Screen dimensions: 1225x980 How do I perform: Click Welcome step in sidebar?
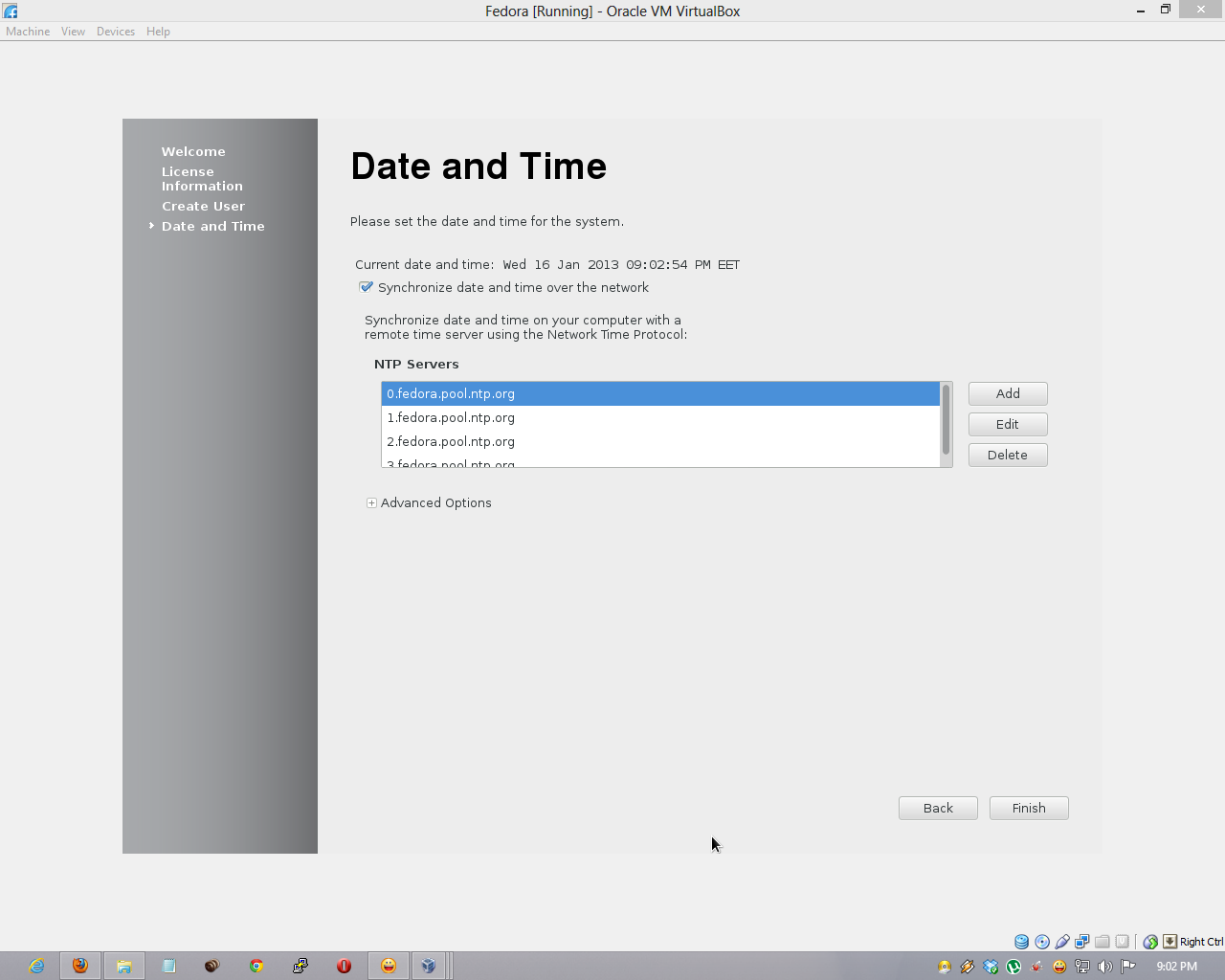click(x=193, y=151)
